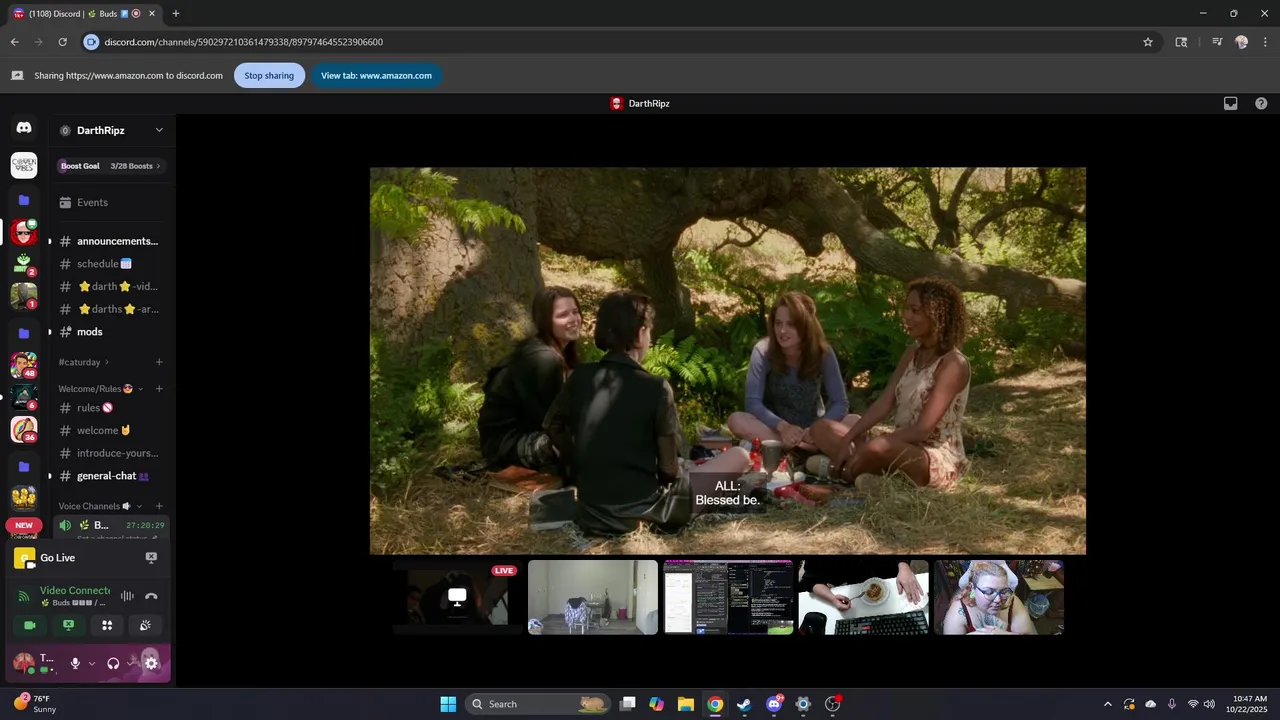The image size is (1280, 720).
Task: Open the introduce-yourself channel
Action: click(110, 453)
